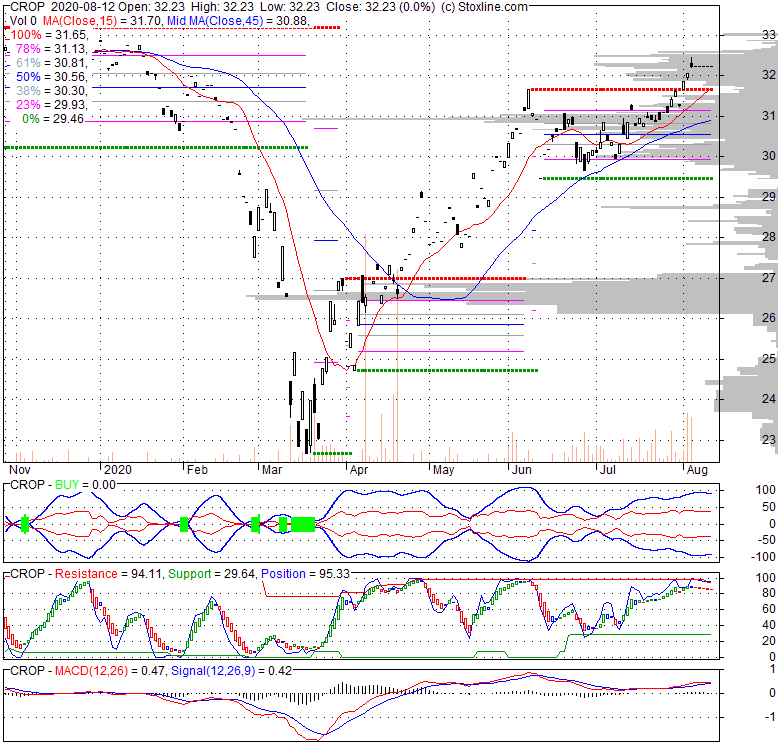780x745 pixels.
Task: Click the 'Jul' label on time axis
Action: [608, 470]
